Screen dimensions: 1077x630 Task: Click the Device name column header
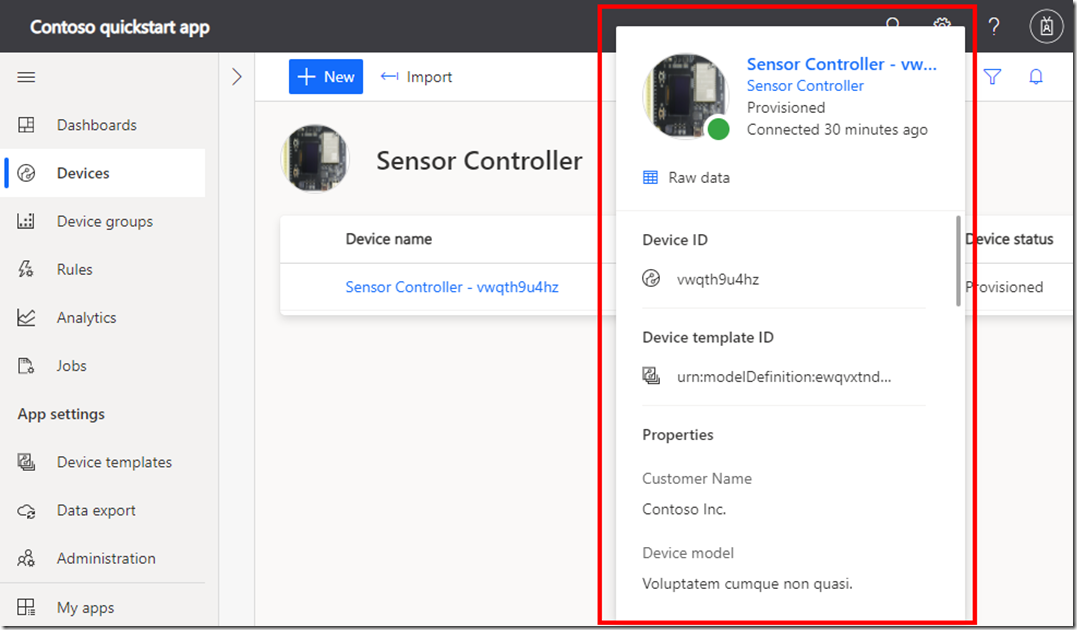[389, 239]
